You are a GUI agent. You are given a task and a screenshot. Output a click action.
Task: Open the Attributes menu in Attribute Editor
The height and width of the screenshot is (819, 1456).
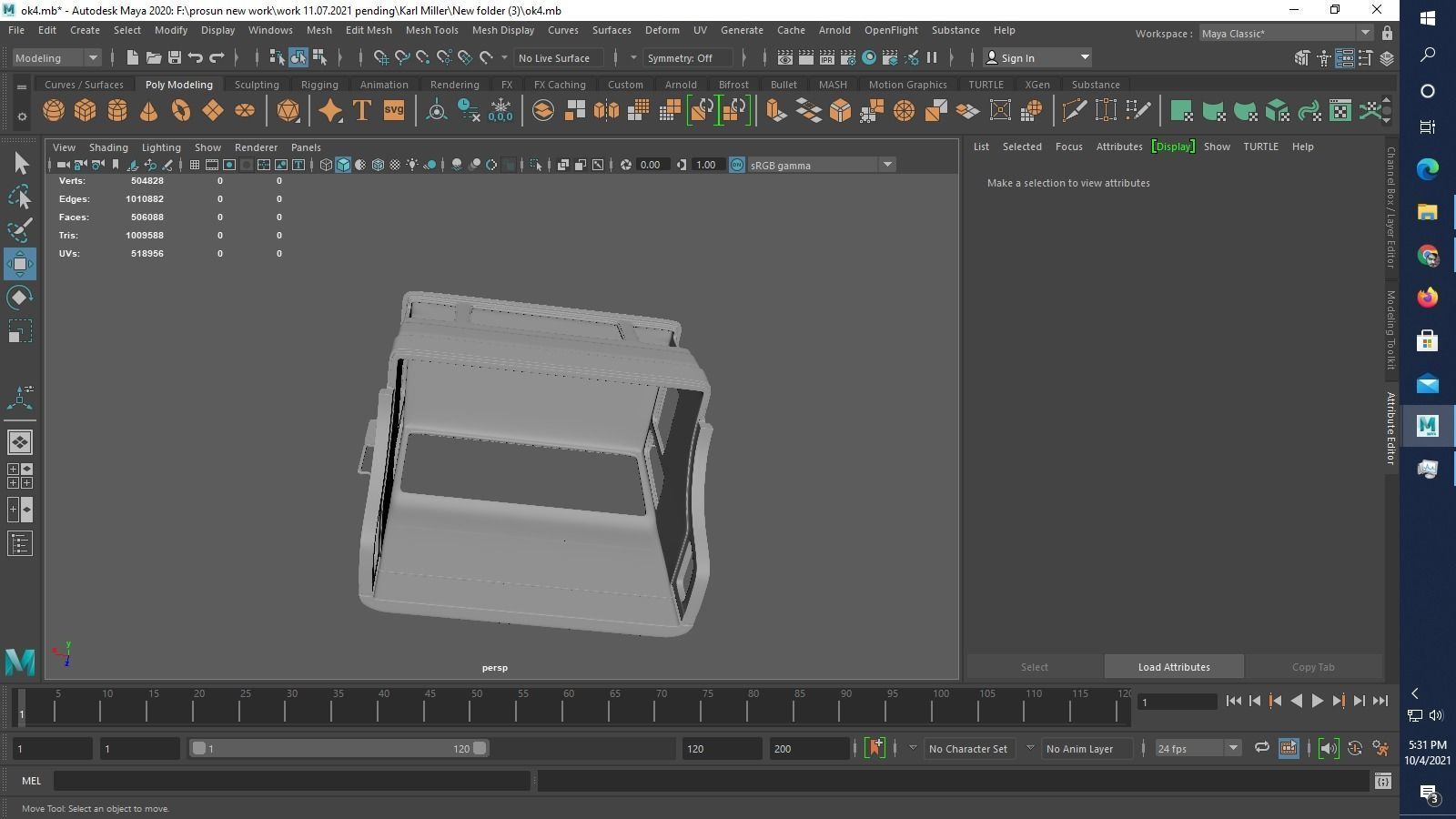pyautogui.click(x=1119, y=147)
